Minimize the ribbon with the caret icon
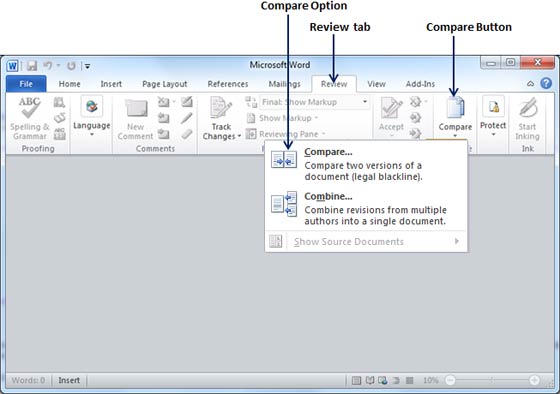The width and height of the screenshot is (560, 394). point(530,84)
